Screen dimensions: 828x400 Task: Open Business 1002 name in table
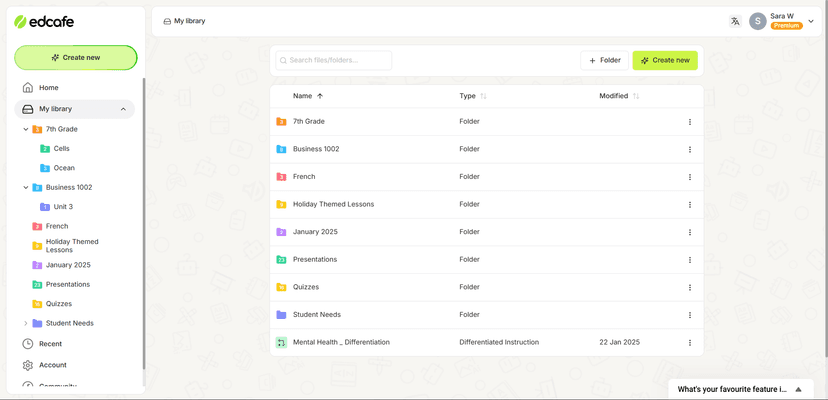(316, 149)
